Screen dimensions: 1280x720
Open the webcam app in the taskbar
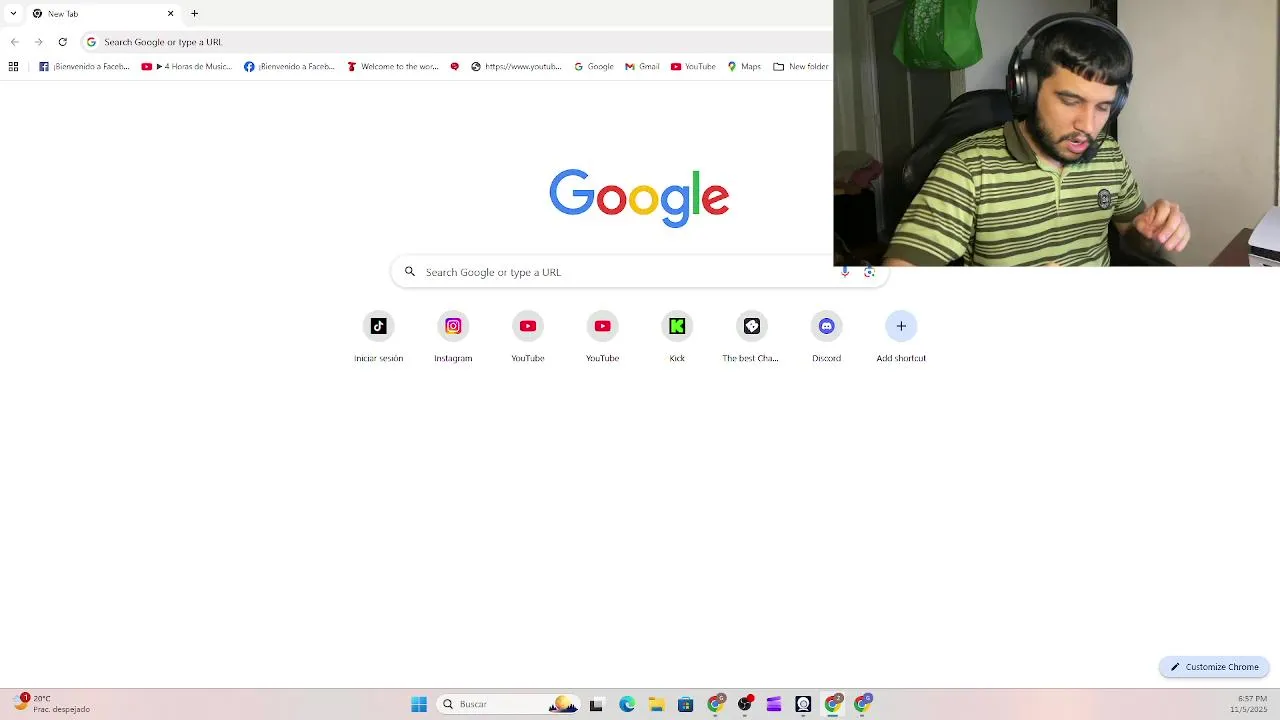803,704
